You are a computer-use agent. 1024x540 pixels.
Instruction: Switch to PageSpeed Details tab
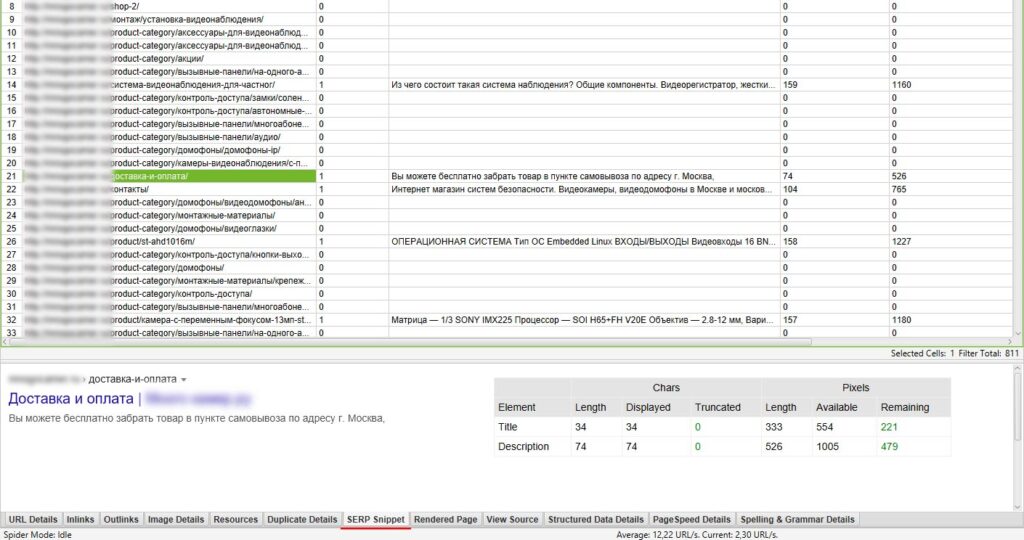[x=692, y=520]
